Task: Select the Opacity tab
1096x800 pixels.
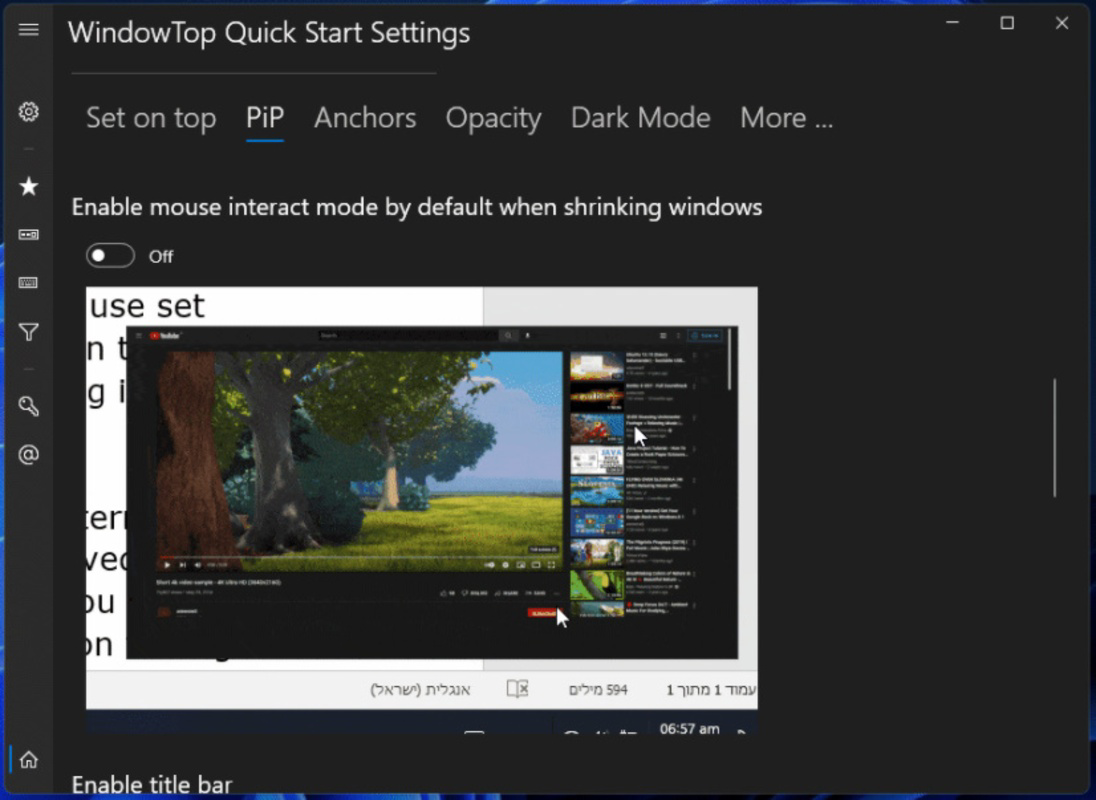Action: [x=493, y=117]
